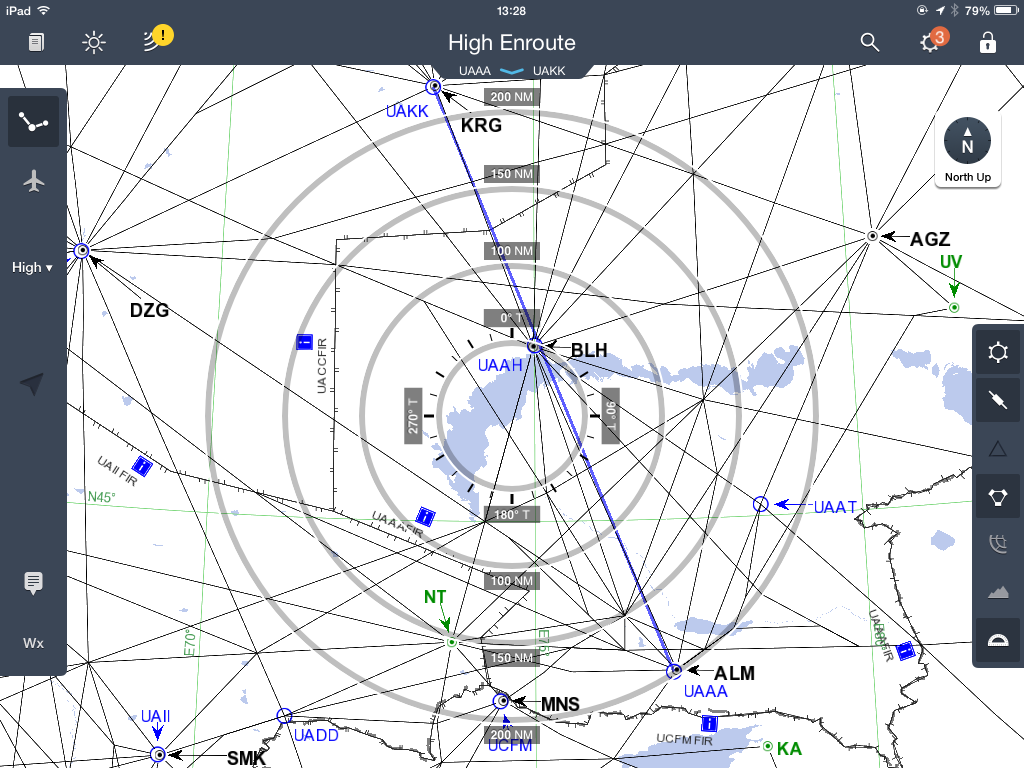Screen dimensions: 1024x768
Task: Select the route planning tool in sidebar
Action: pyautogui.click(x=33, y=121)
